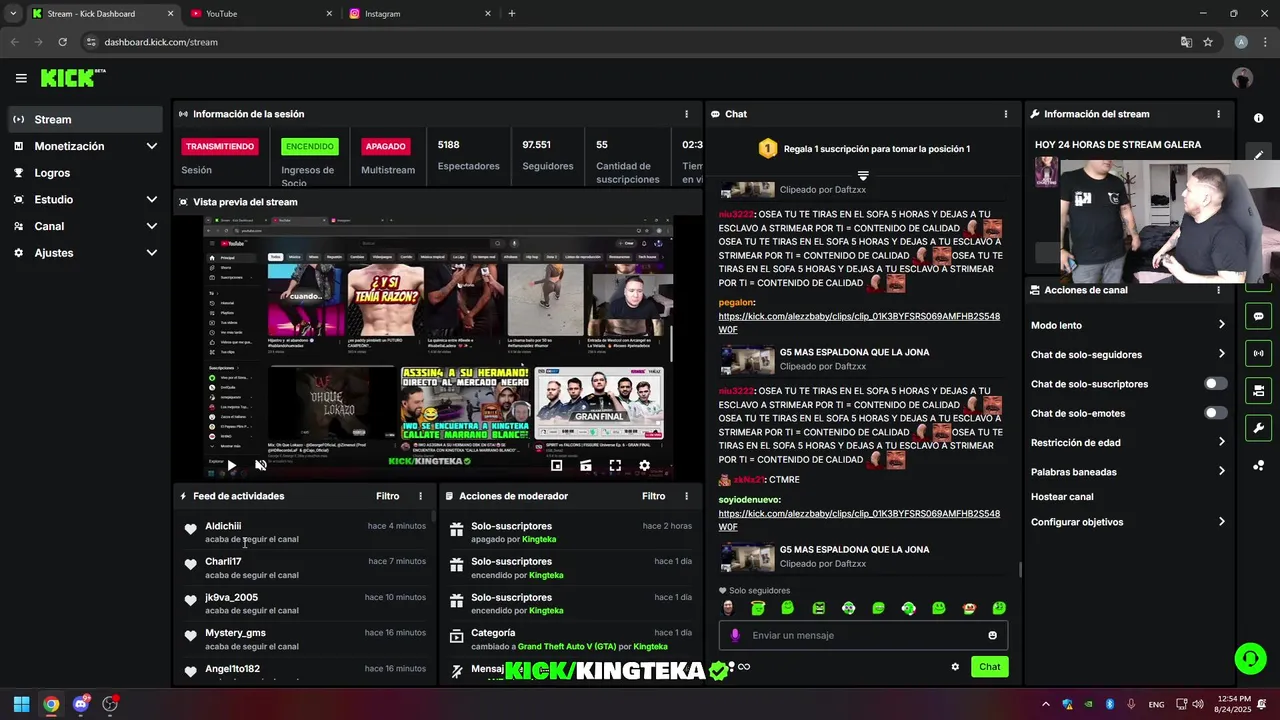Select the monkey emote in the quick emotes
The width and height of the screenshot is (1280, 720).
click(968, 608)
